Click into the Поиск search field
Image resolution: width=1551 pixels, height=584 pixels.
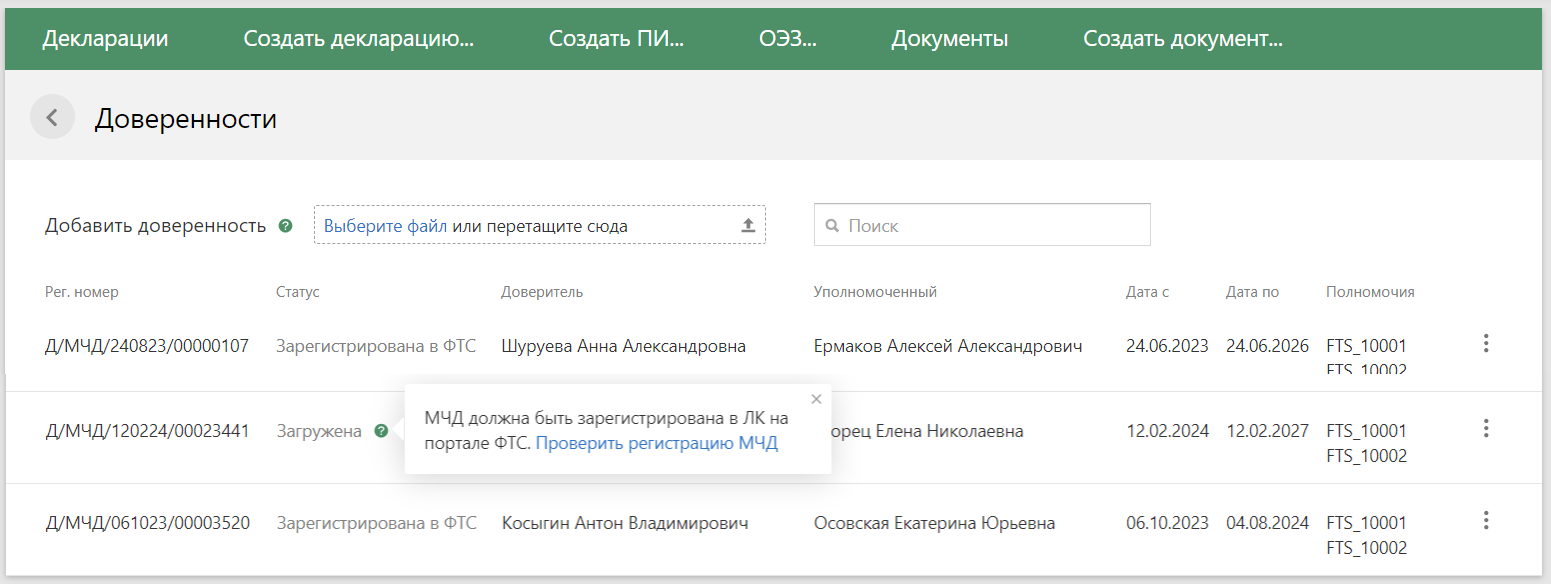point(990,226)
